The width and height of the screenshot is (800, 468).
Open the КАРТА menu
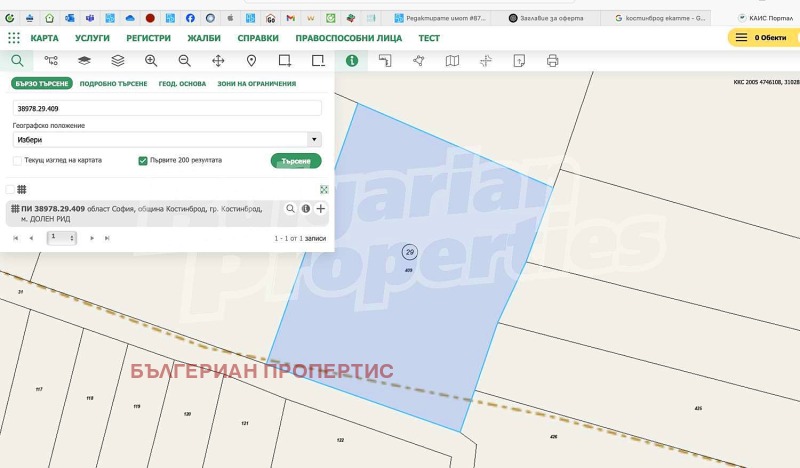44,38
